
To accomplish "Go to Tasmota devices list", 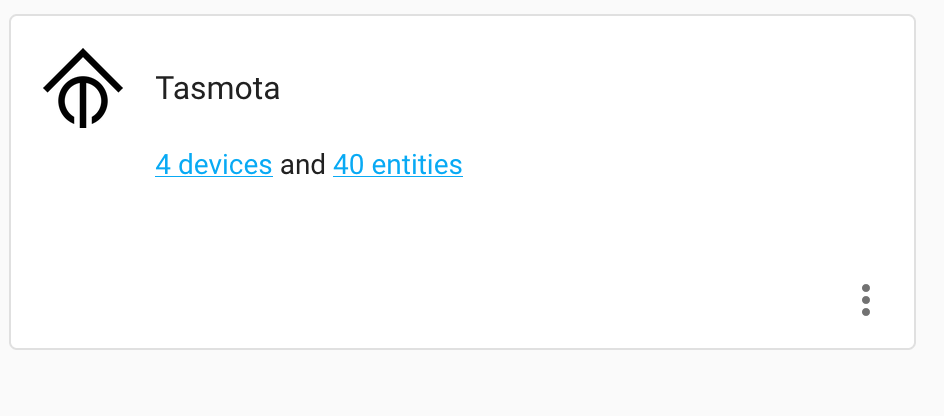I will pyautogui.click(x=214, y=164).
